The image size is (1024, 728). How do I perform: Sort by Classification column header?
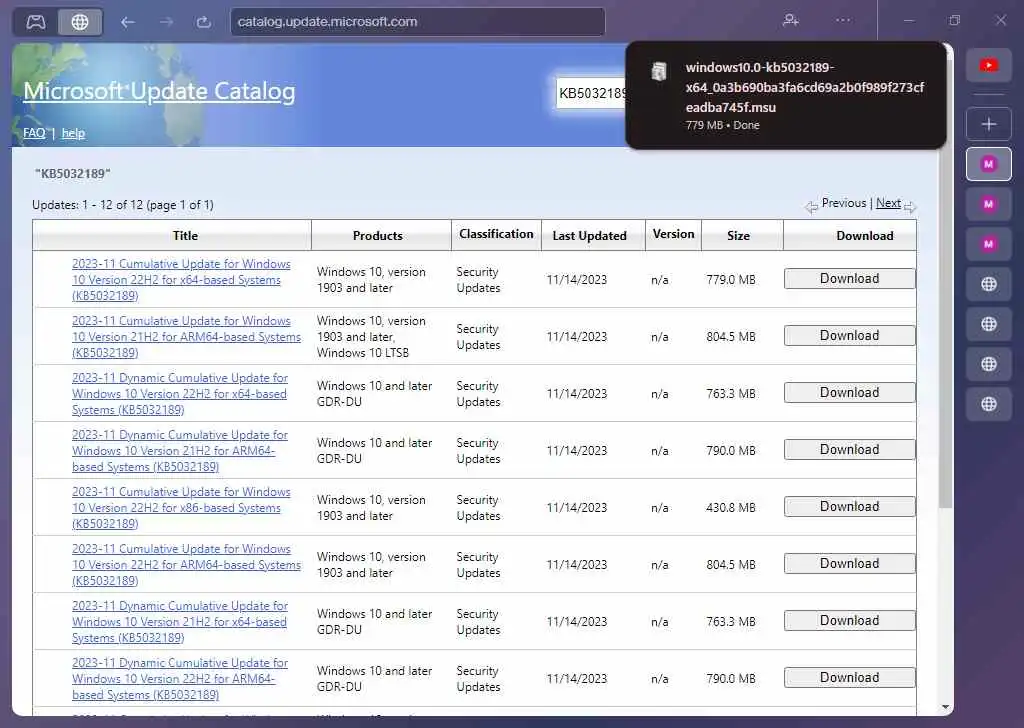click(x=496, y=234)
